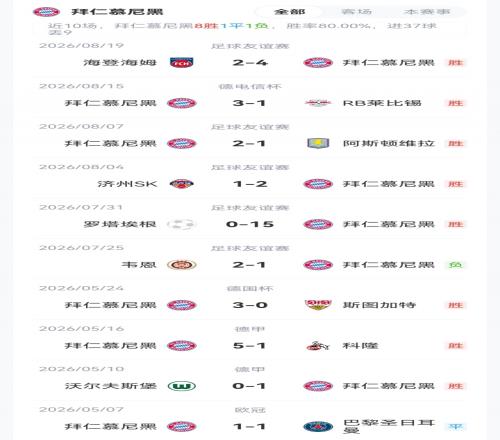
Task: Click the 斯图加特 (Stuttgart) crest
Action: pos(318,305)
